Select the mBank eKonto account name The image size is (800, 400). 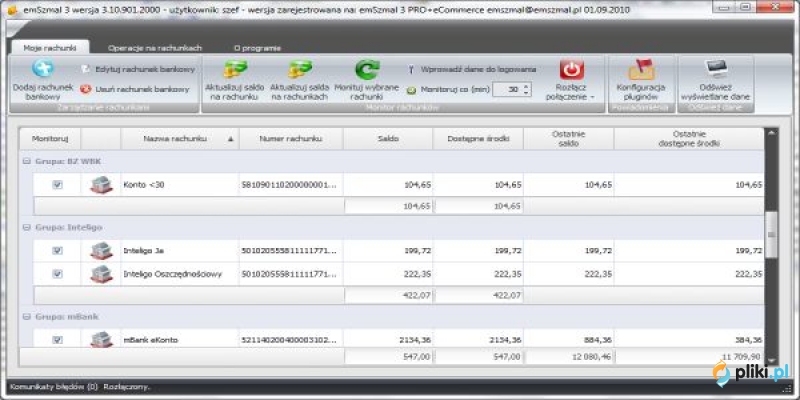(x=151, y=340)
